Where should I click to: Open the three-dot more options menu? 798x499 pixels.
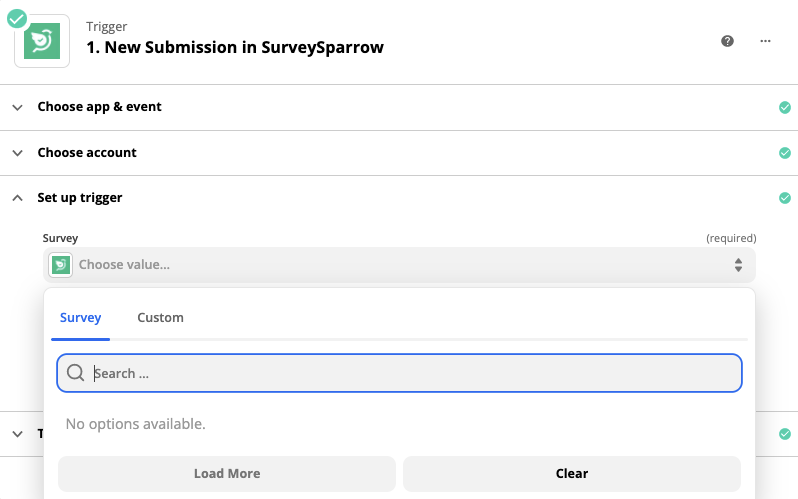click(x=765, y=41)
